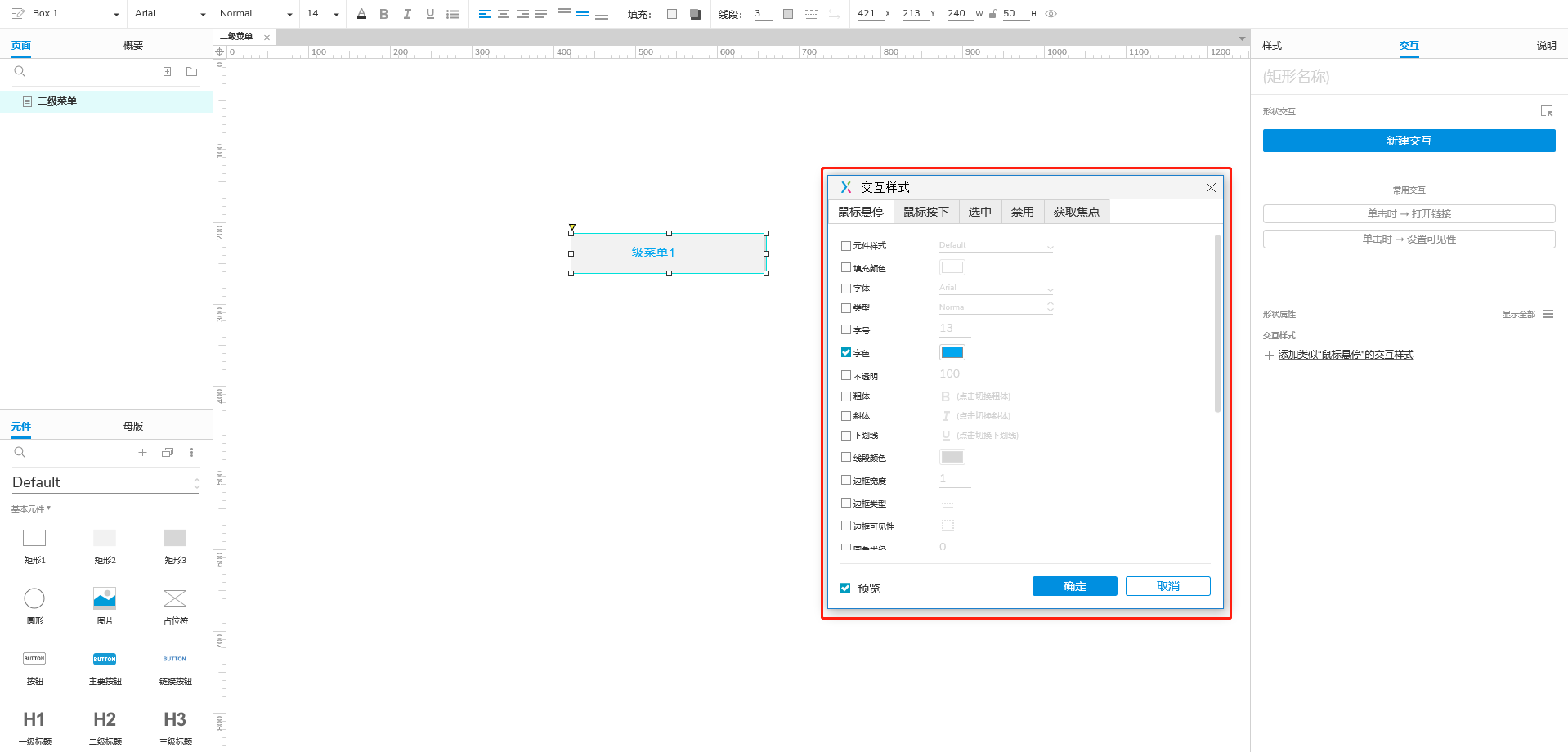Click the interaction cursor icon beside 形状交互

pos(1547,111)
